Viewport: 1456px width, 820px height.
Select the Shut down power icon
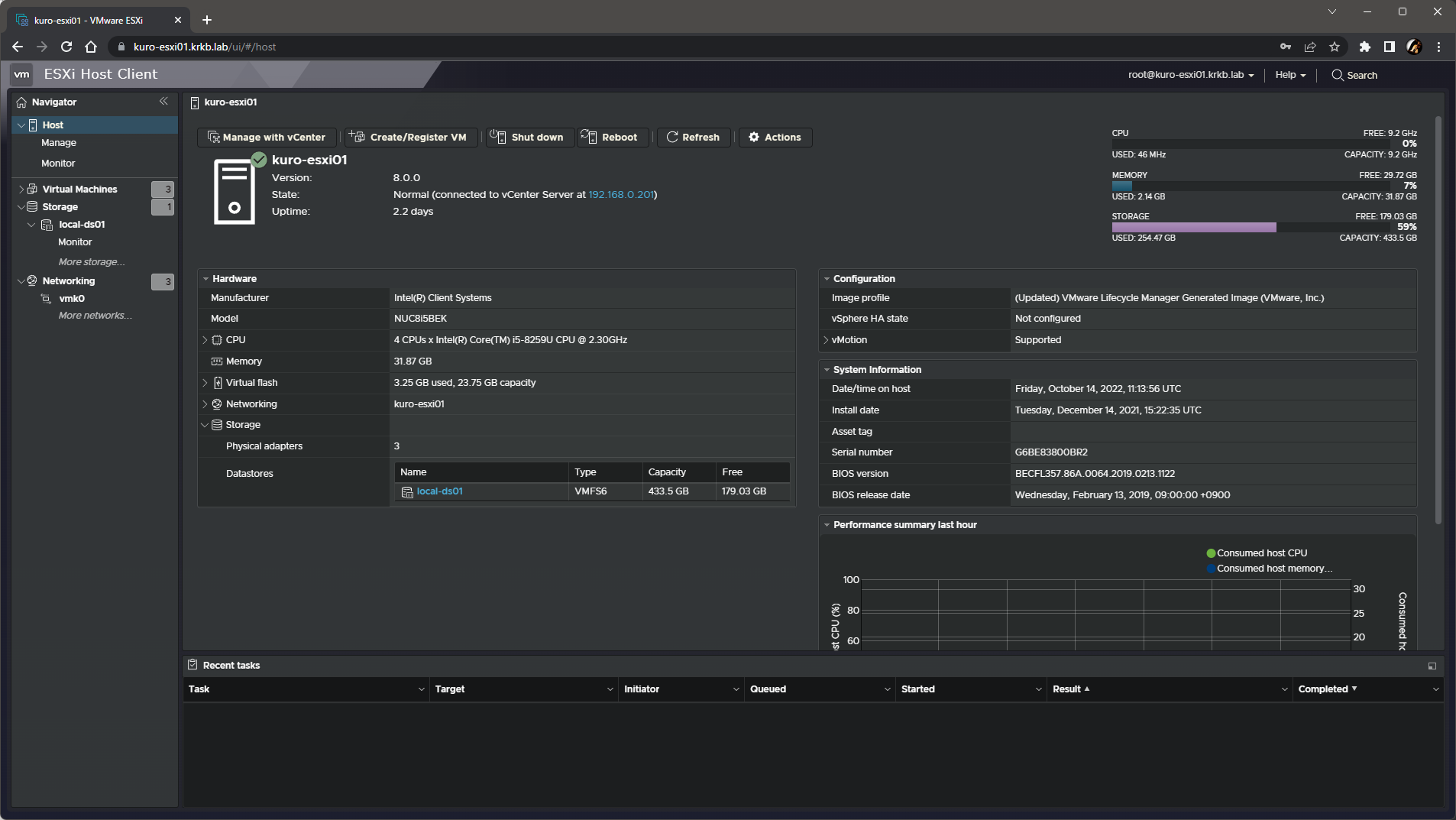click(x=498, y=137)
